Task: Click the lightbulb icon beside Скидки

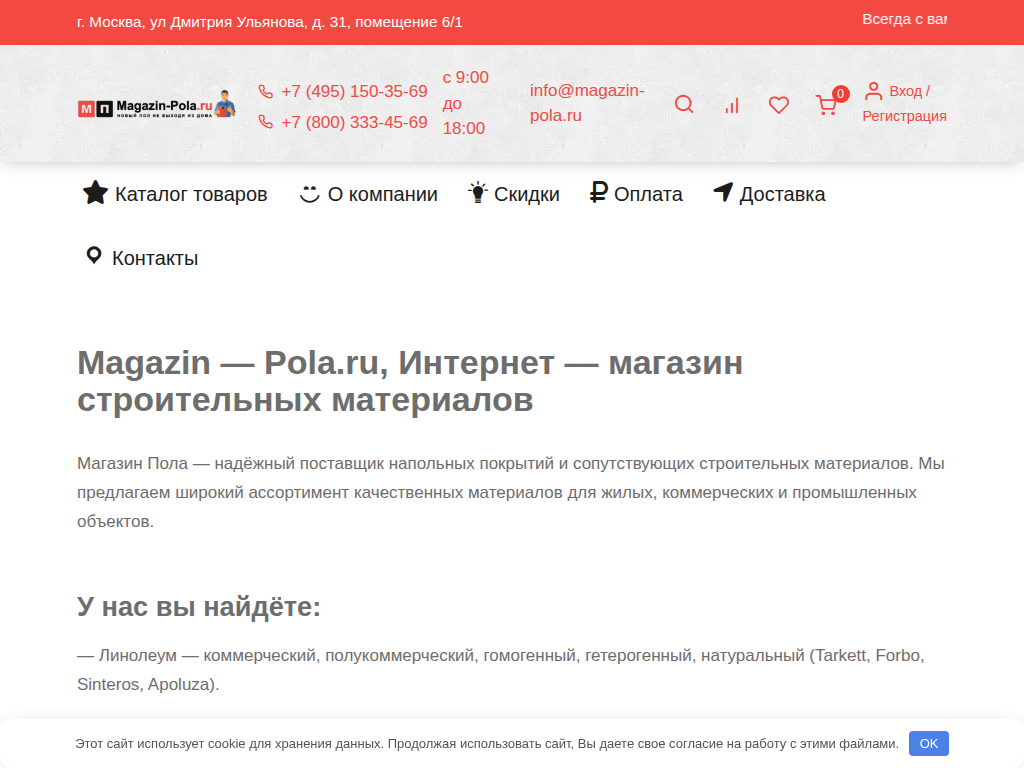Action: tap(478, 193)
